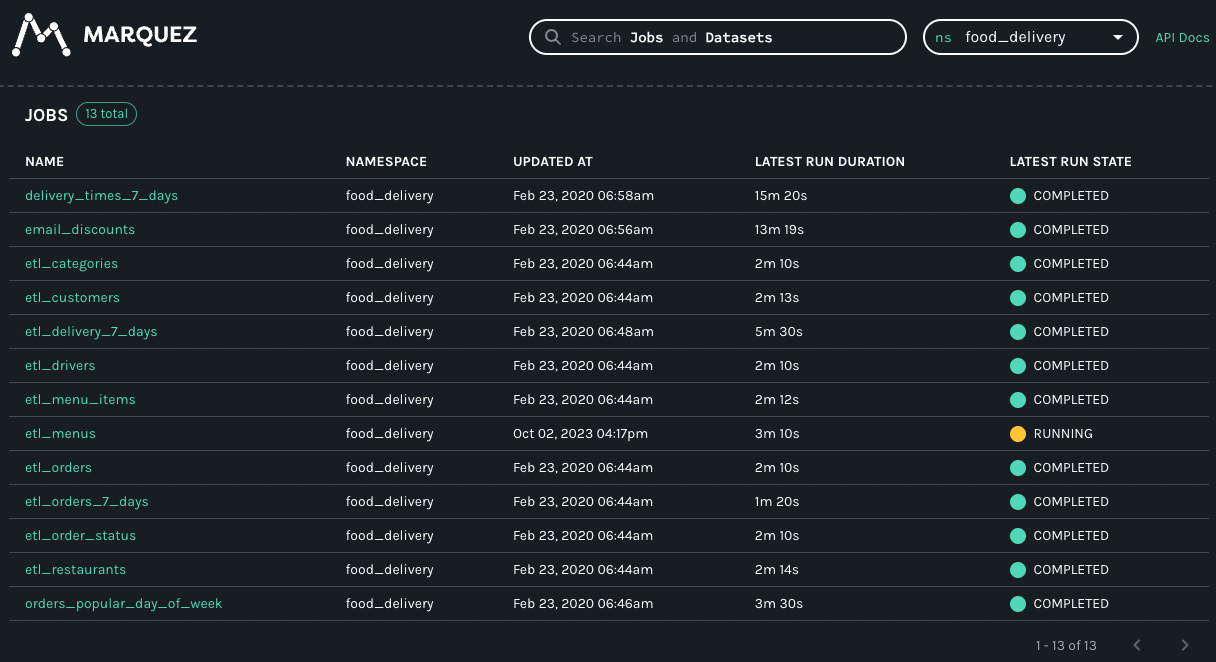Click green status dot for orders_popular_day_of_week
Screen dimensions: 1216x662
(x=1018, y=604)
